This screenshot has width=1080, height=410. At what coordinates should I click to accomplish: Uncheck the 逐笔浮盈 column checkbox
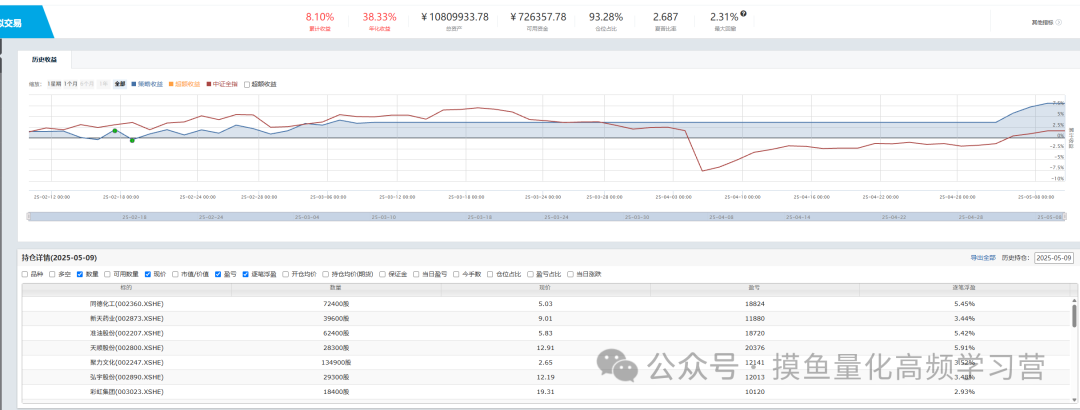(x=245, y=274)
